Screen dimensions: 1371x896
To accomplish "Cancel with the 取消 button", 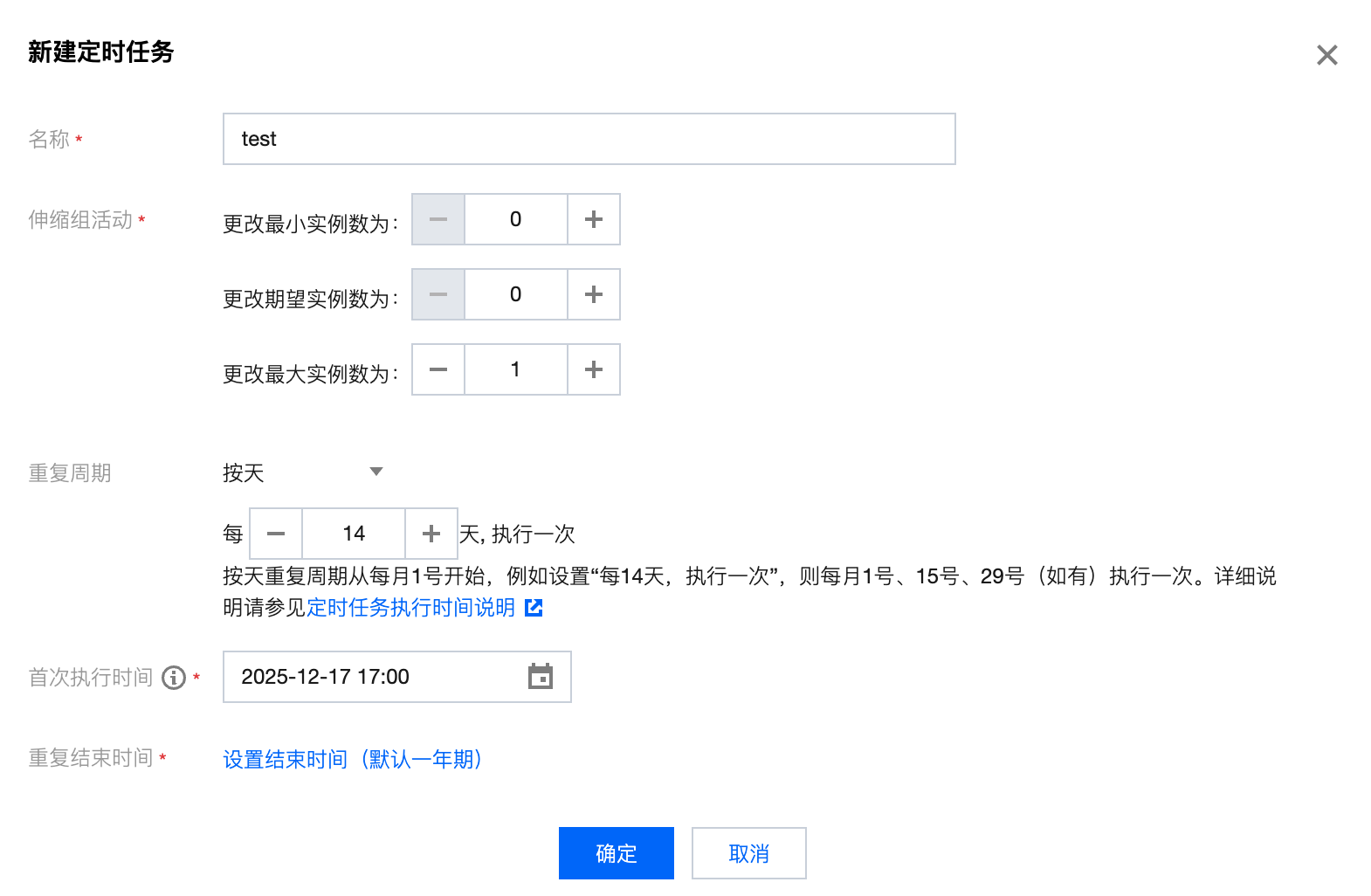I will [749, 853].
